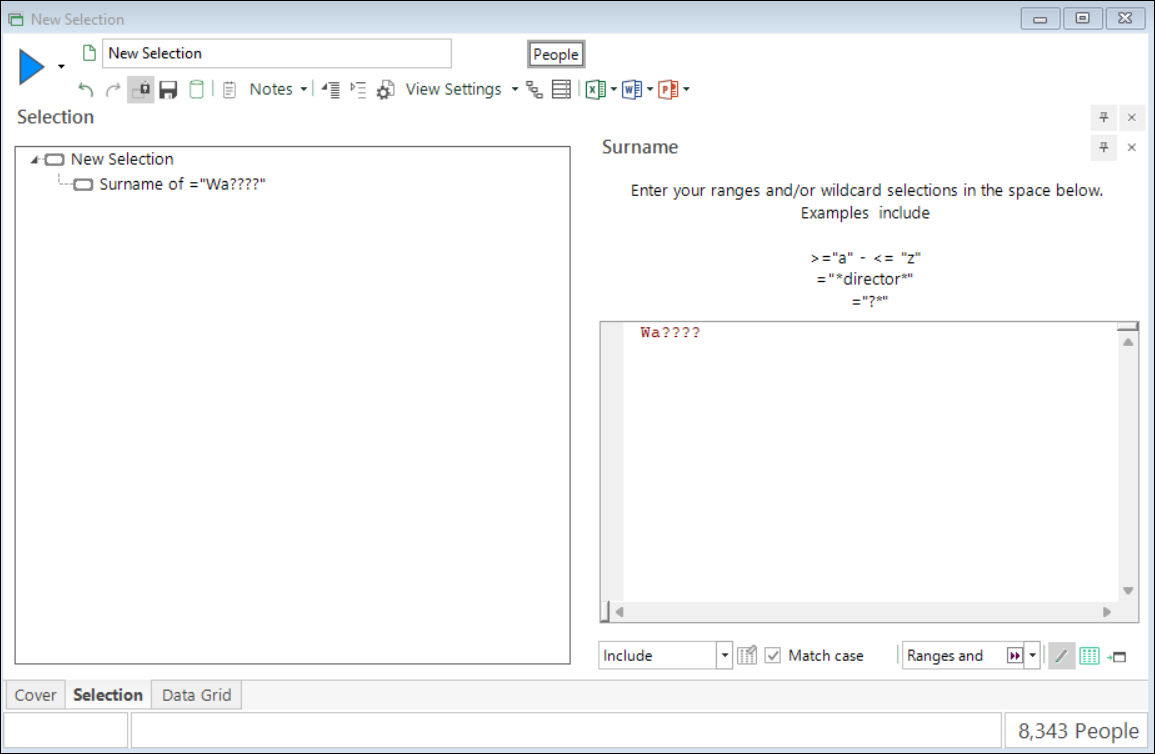
Task: Maximize the New Selection window
Action: click(1082, 18)
